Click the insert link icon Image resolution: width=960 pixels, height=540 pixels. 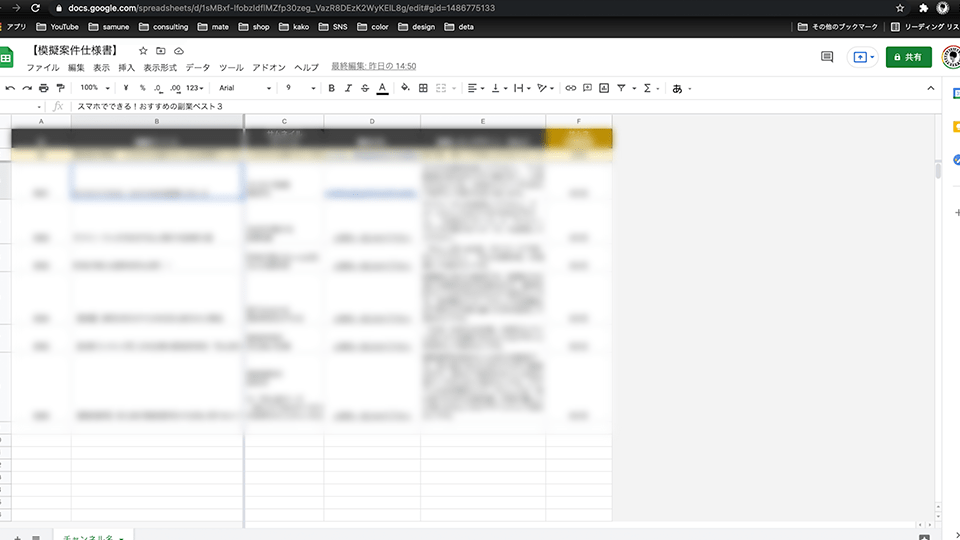pos(571,88)
